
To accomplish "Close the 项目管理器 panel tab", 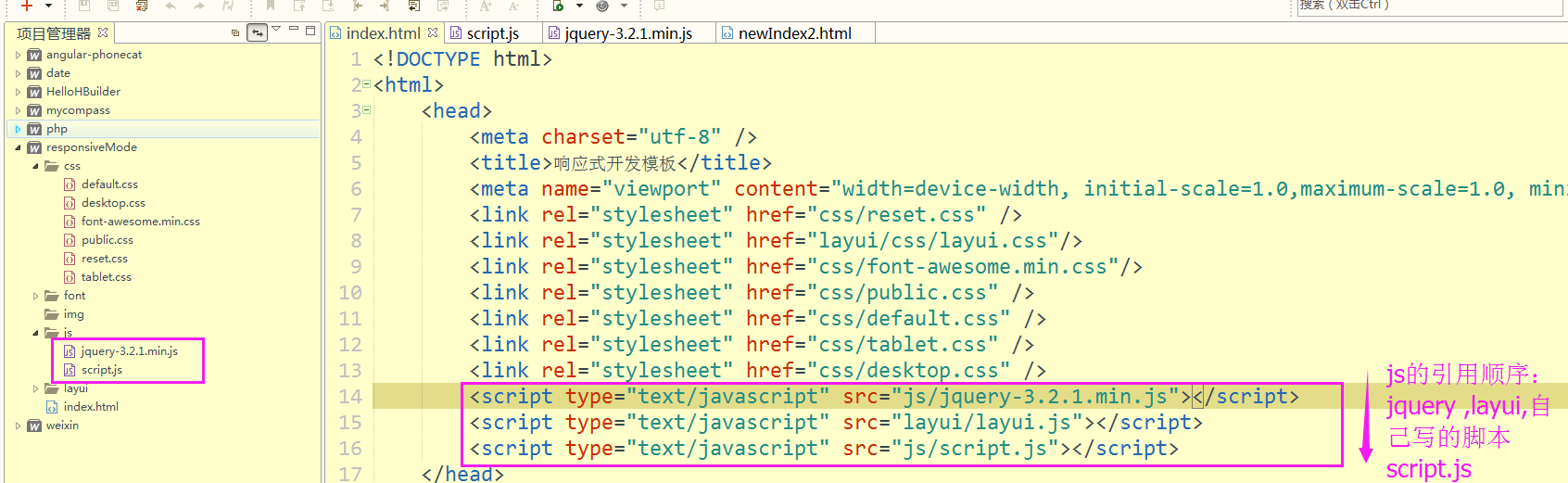I will coord(103,32).
